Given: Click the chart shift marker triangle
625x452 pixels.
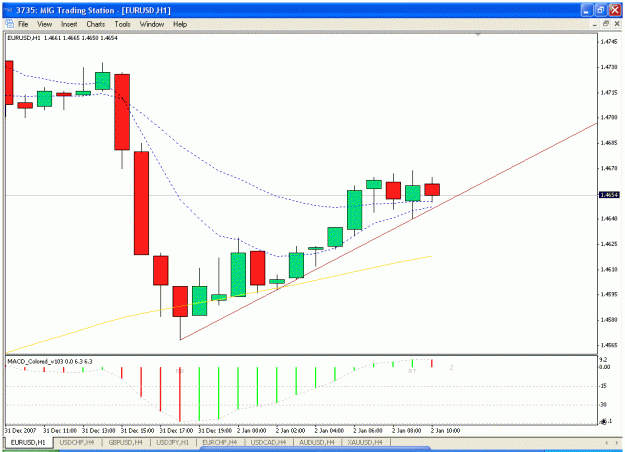Looking at the screenshot, I should [478, 35].
